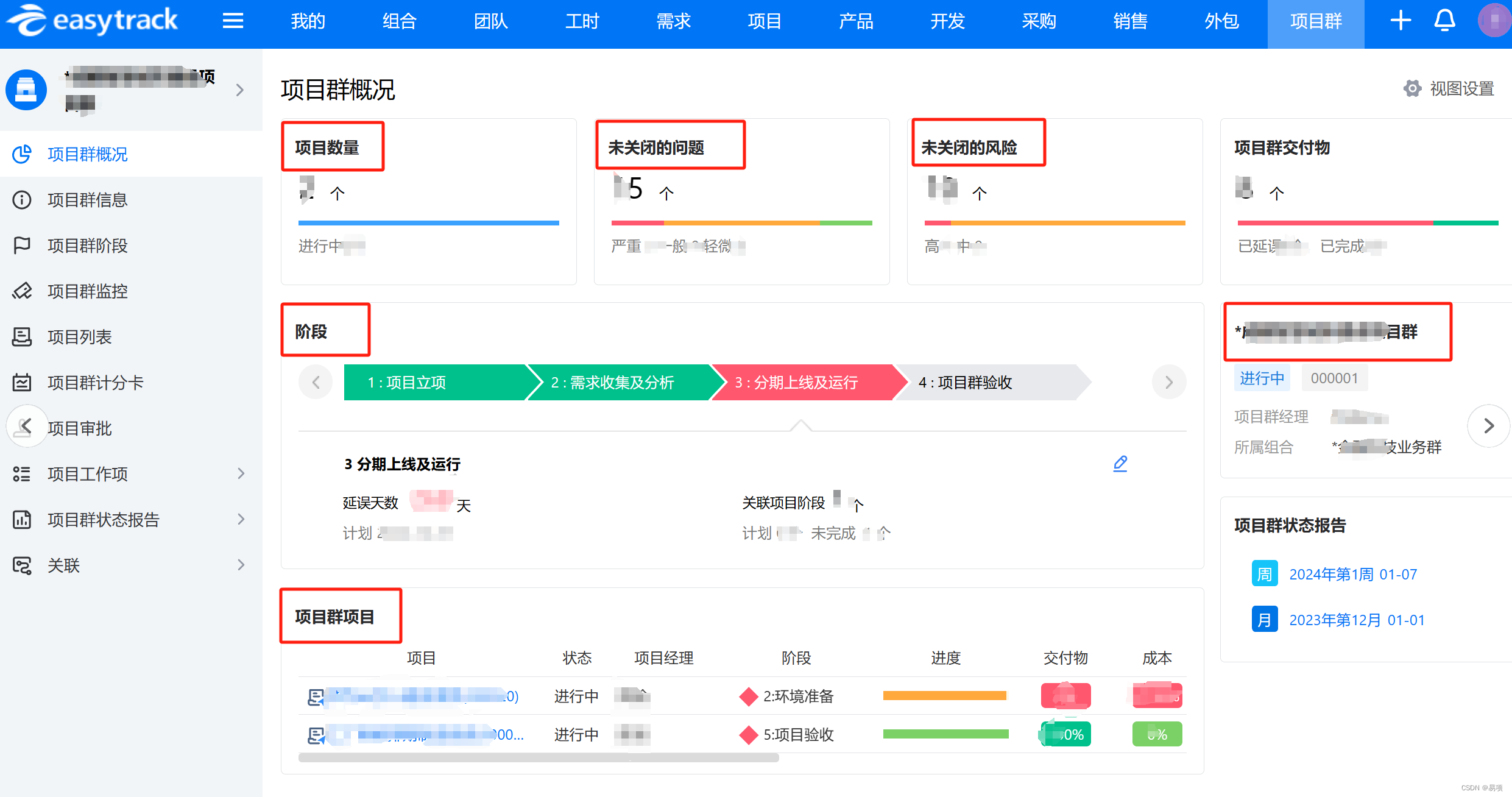The width and height of the screenshot is (1512, 797).
Task: Open the 2024年第1周 01-07 report
Action: [x=1352, y=574]
